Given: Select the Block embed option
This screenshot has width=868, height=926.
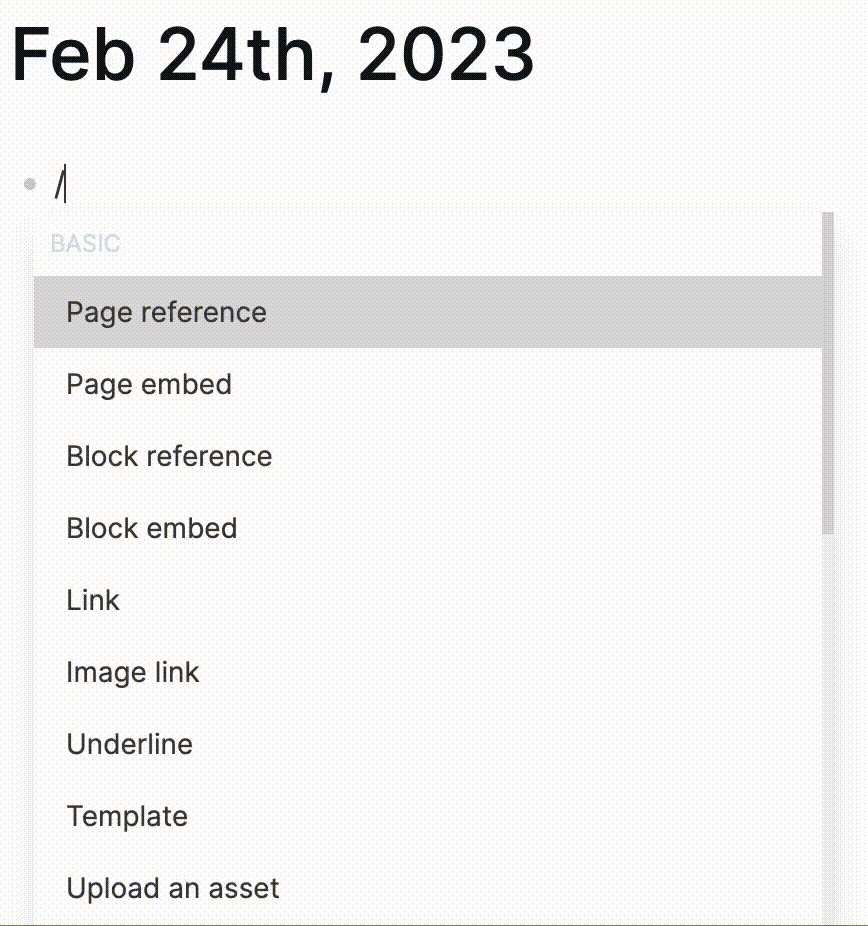Looking at the screenshot, I should point(151,528).
